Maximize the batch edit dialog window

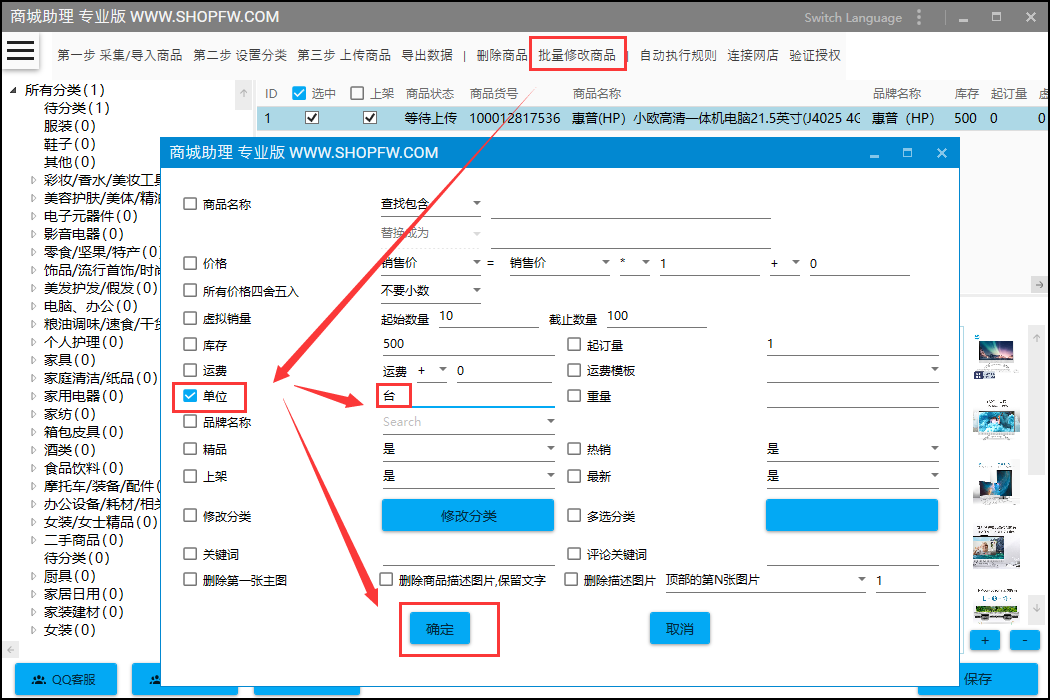(x=907, y=153)
